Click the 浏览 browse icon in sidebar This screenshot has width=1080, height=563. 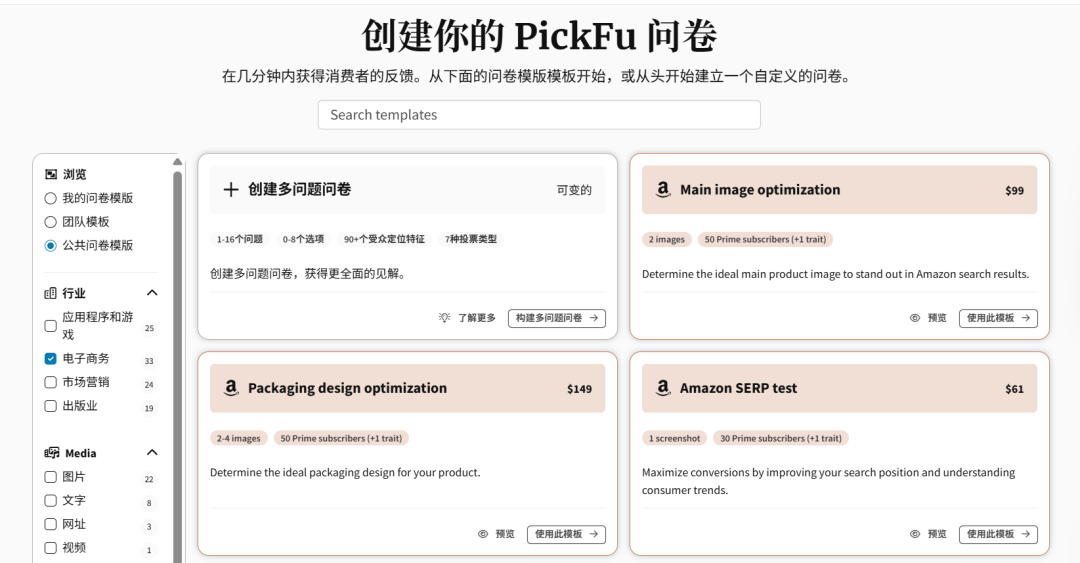(50, 174)
